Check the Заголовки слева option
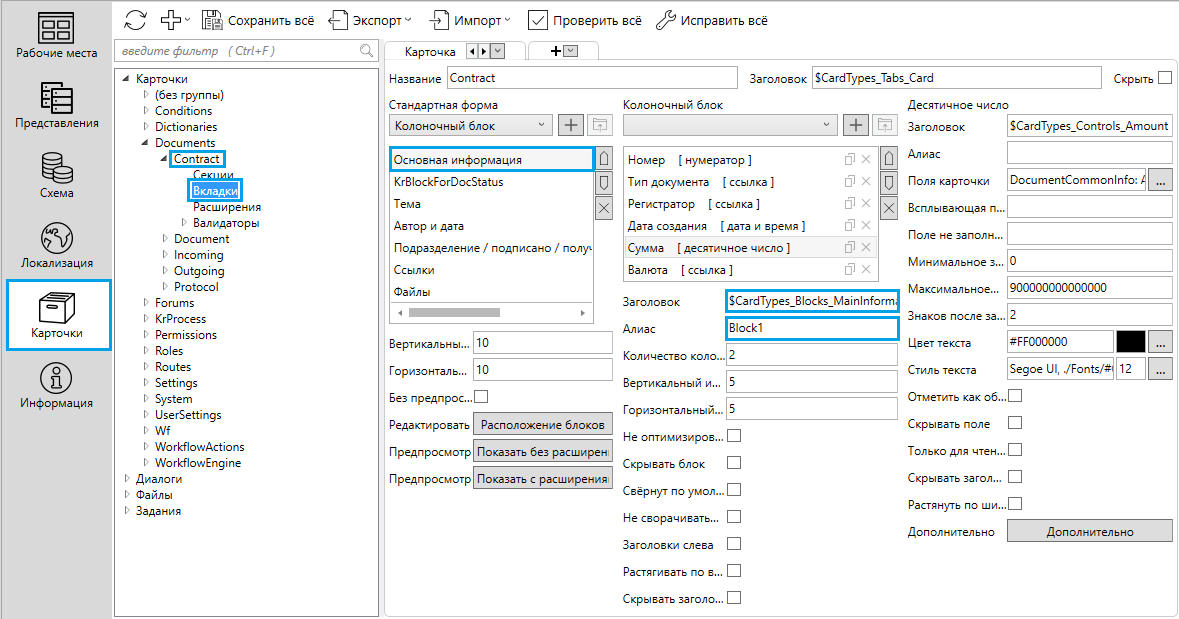This screenshot has width=1179, height=619. point(734,544)
